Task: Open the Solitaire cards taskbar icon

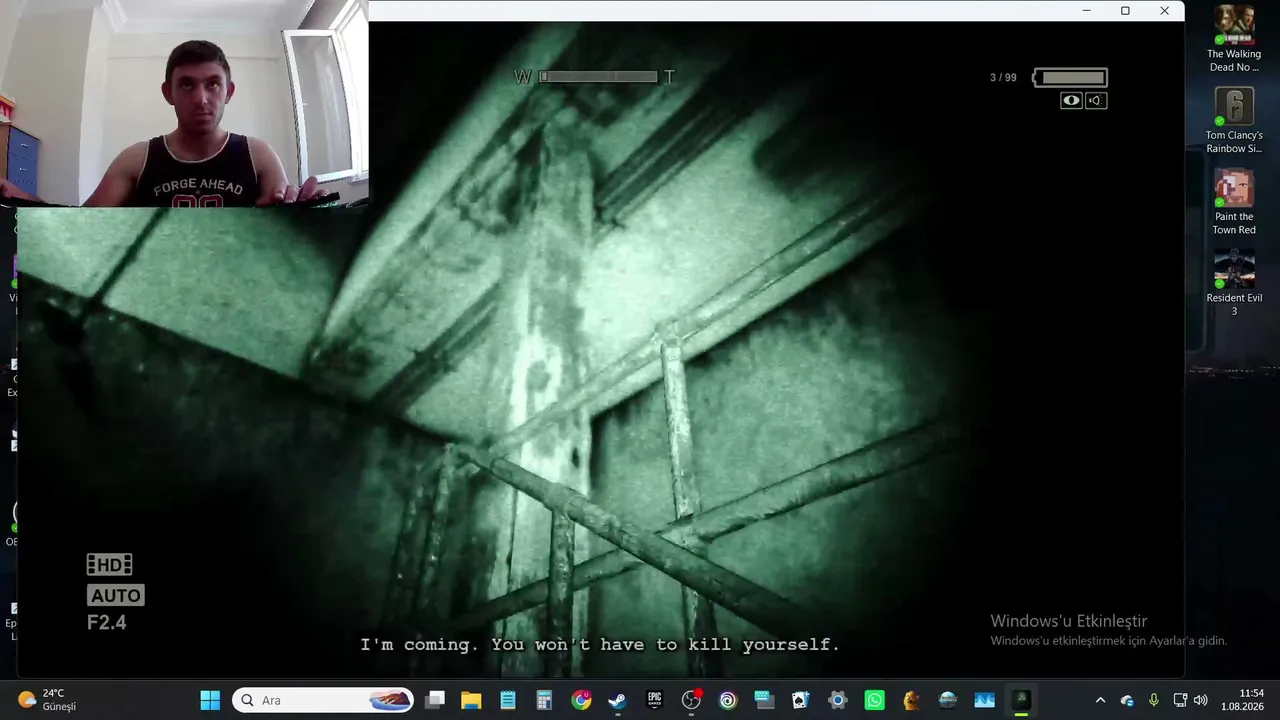Action: (801, 700)
